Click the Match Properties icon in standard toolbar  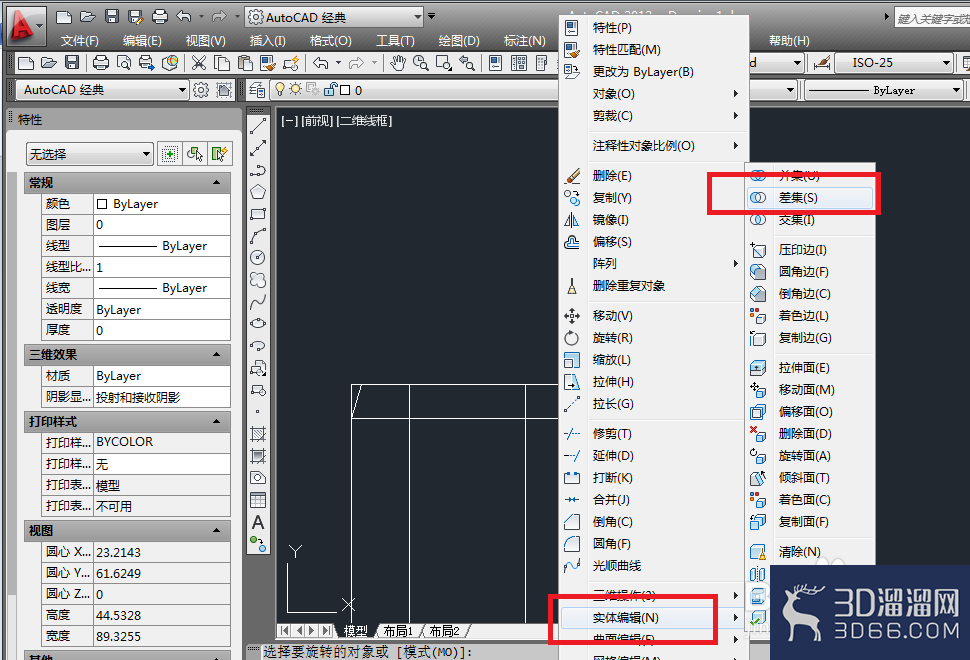(268, 63)
